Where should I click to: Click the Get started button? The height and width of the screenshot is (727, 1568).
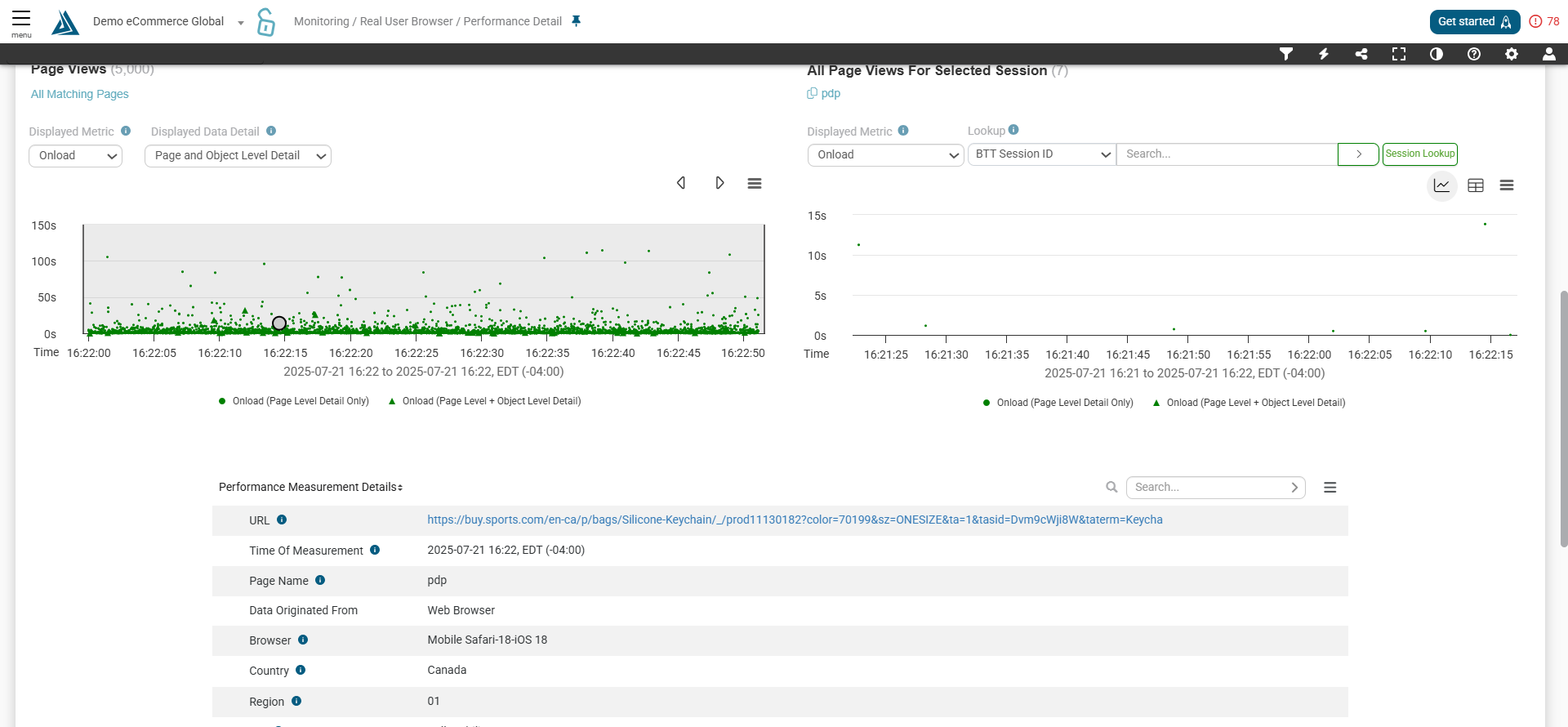(1475, 22)
